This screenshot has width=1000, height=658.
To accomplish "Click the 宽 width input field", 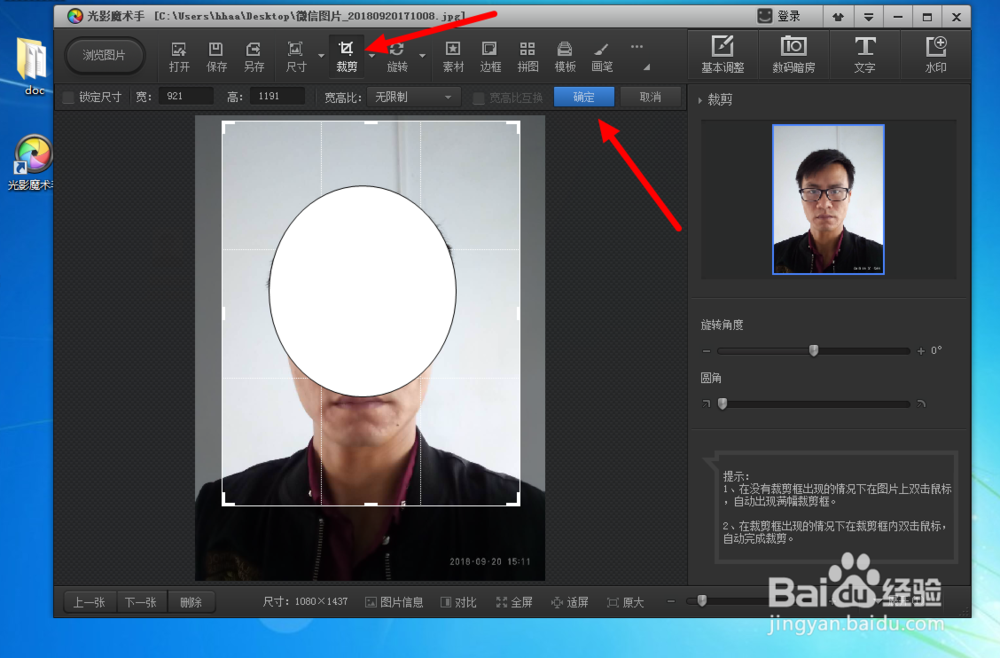I will coord(186,96).
